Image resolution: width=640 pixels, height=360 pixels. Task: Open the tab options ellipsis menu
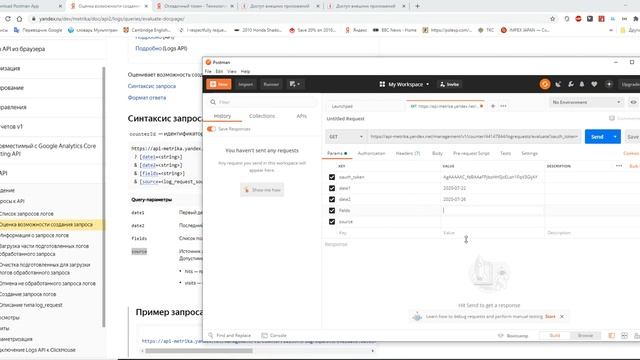coord(503,106)
